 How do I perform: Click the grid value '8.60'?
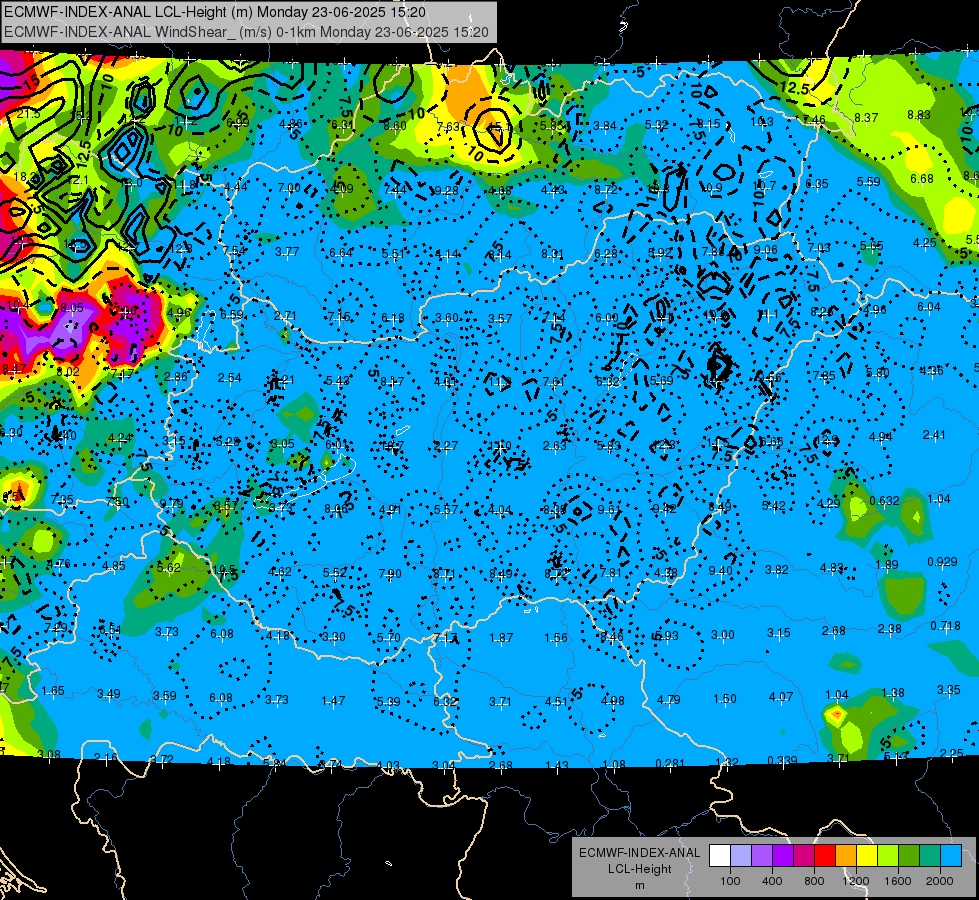coord(395,126)
